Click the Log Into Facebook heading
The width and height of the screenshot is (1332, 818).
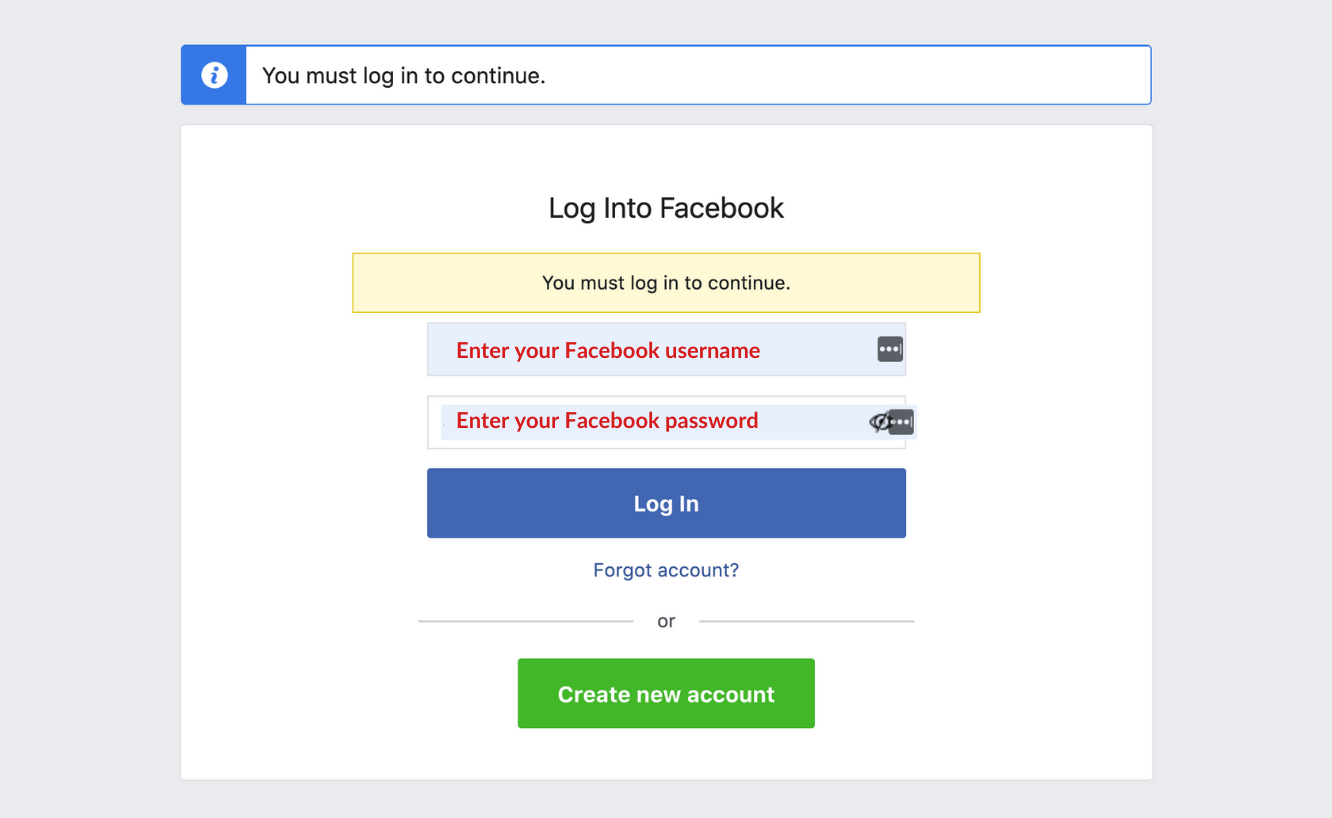point(666,208)
